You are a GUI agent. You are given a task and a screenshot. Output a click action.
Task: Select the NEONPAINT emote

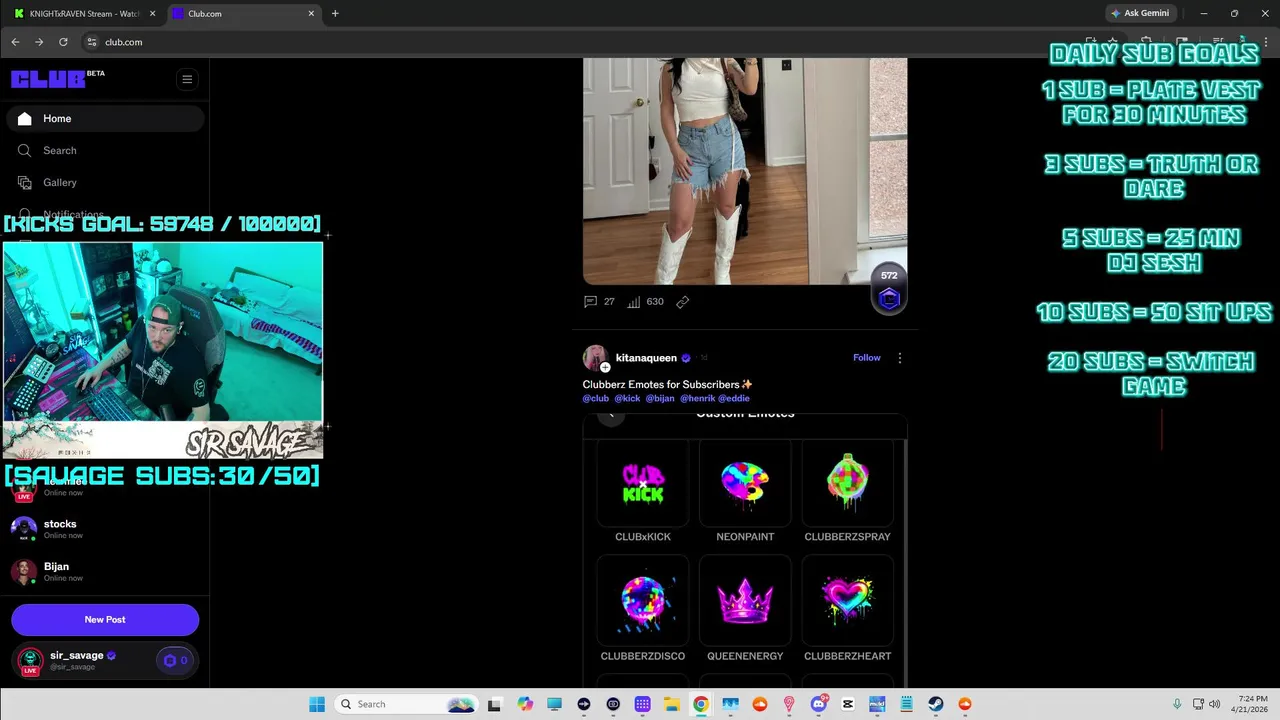(745, 483)
